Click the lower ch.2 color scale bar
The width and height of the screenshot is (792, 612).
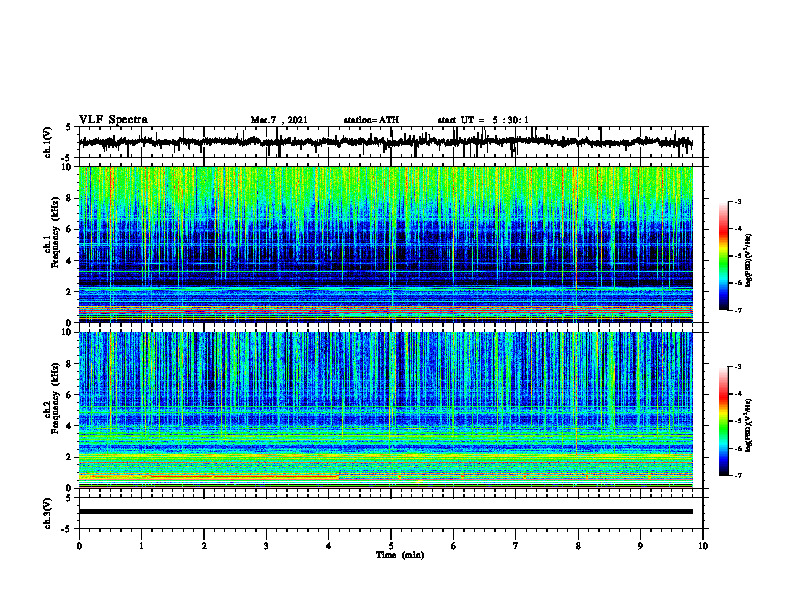tap(723, 421)
